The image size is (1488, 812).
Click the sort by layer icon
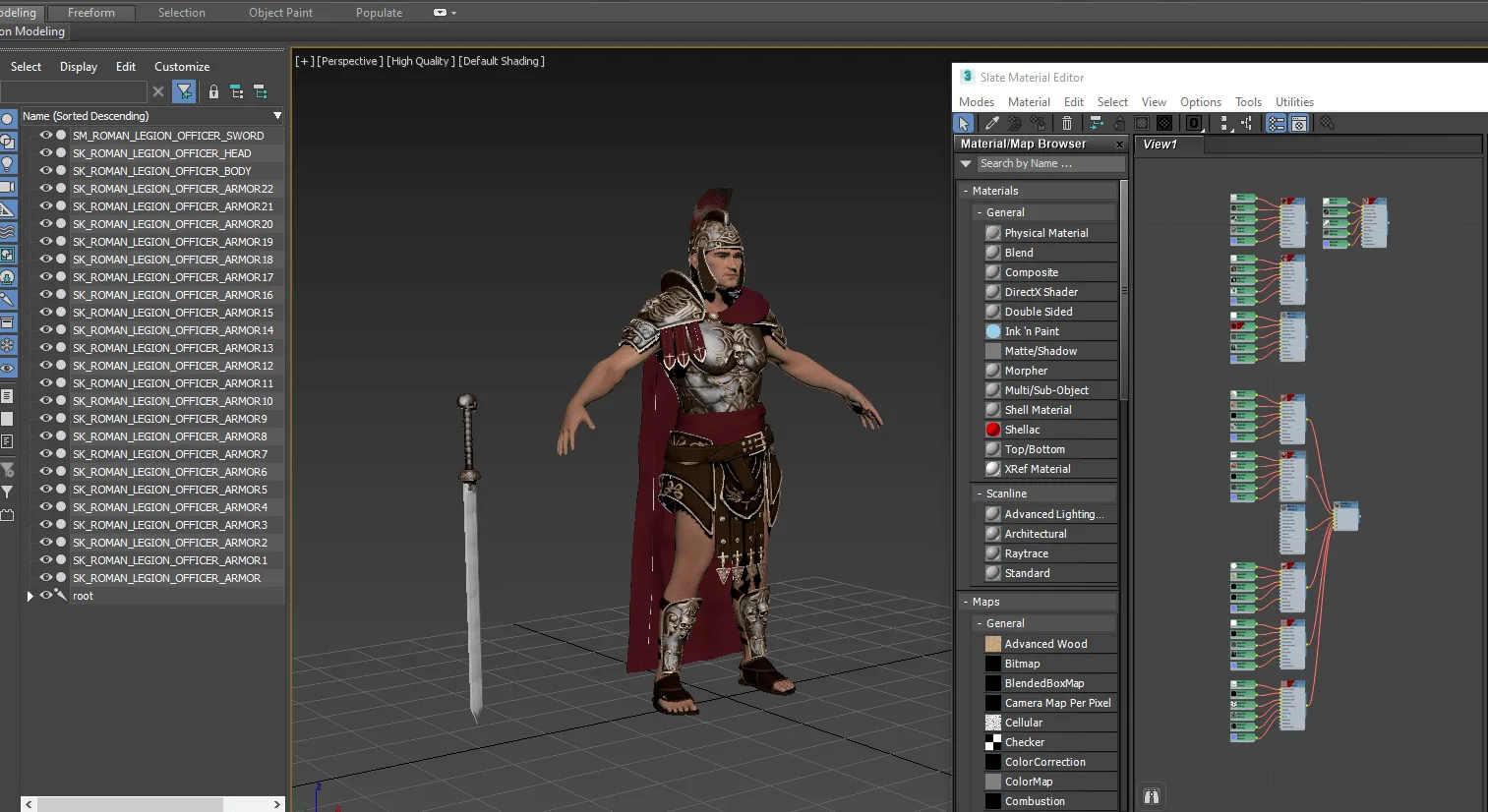(x=261, y=91)
